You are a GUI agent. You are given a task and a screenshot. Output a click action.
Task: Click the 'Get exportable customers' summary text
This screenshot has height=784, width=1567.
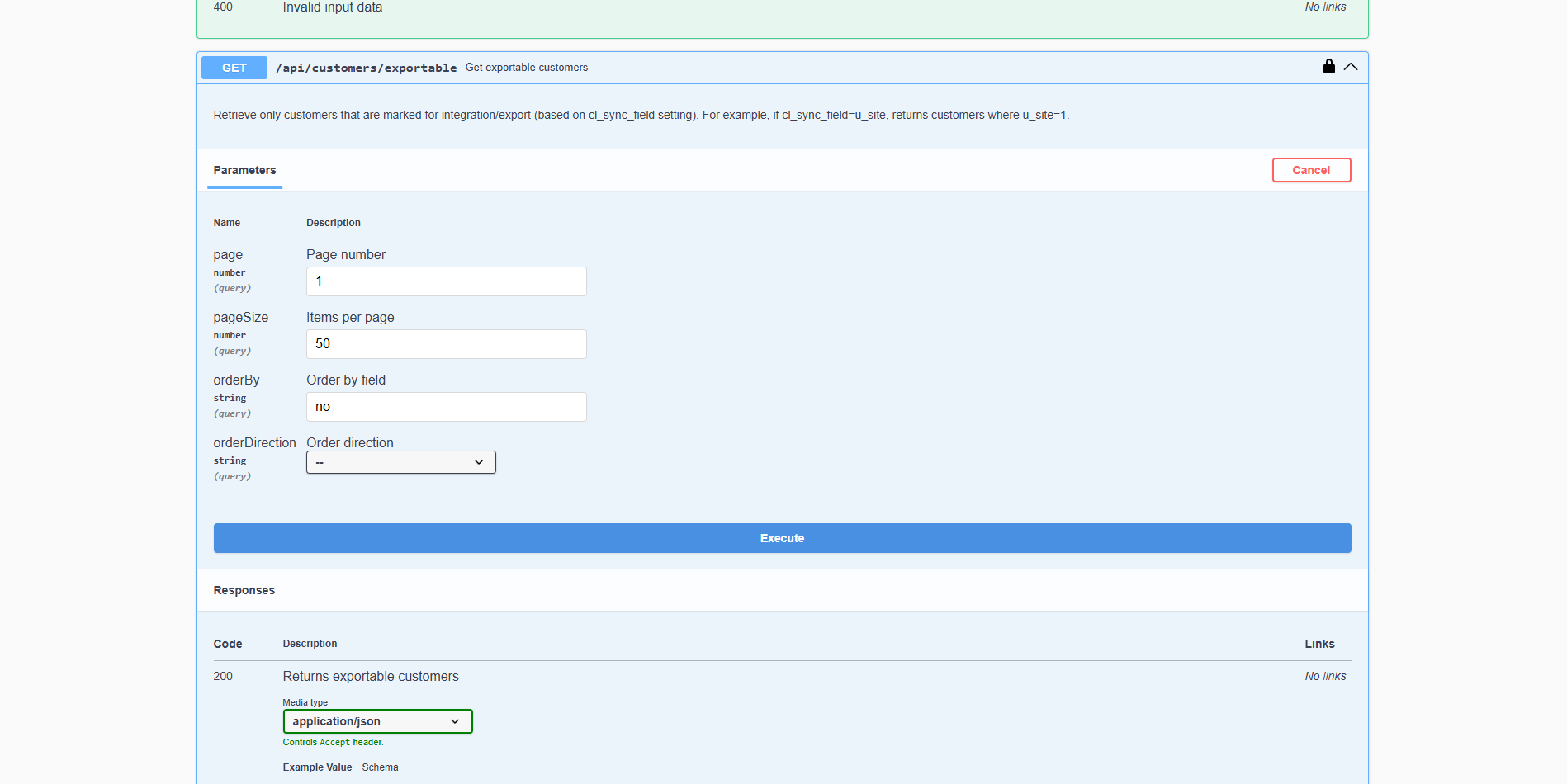tap(526, 68)
